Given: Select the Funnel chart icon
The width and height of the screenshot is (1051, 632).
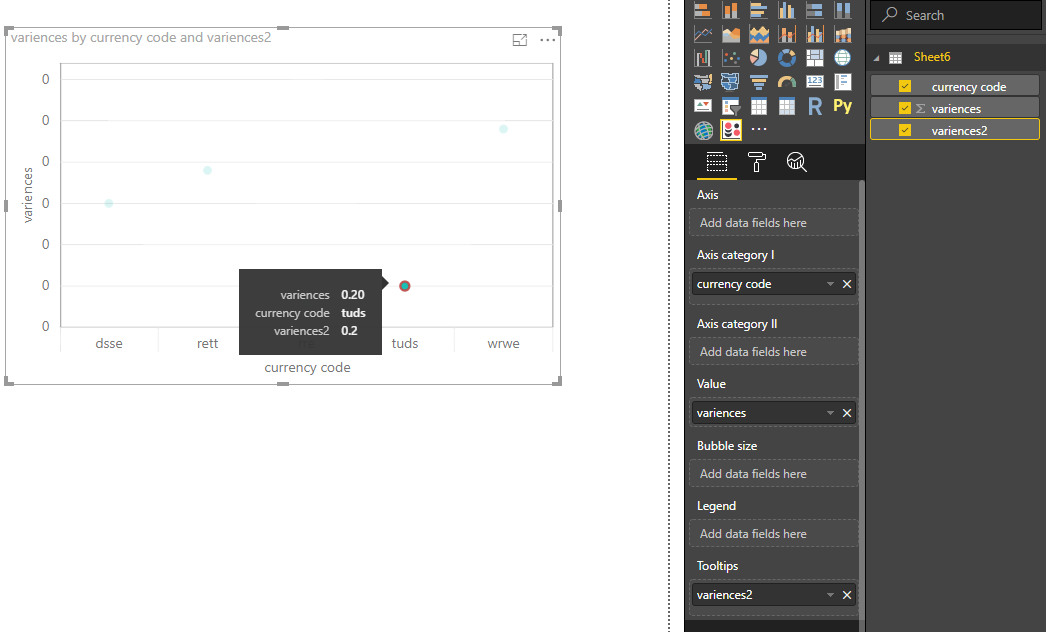Looking at the screenshot, I should click(759, 82).
